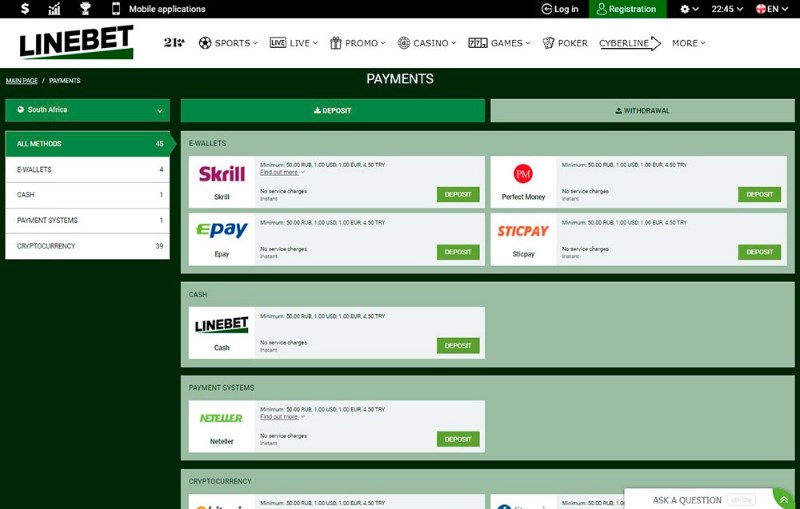Viewport: 800px width, 509px height.
Task: Click Log in
Action: tap(560, 9)
